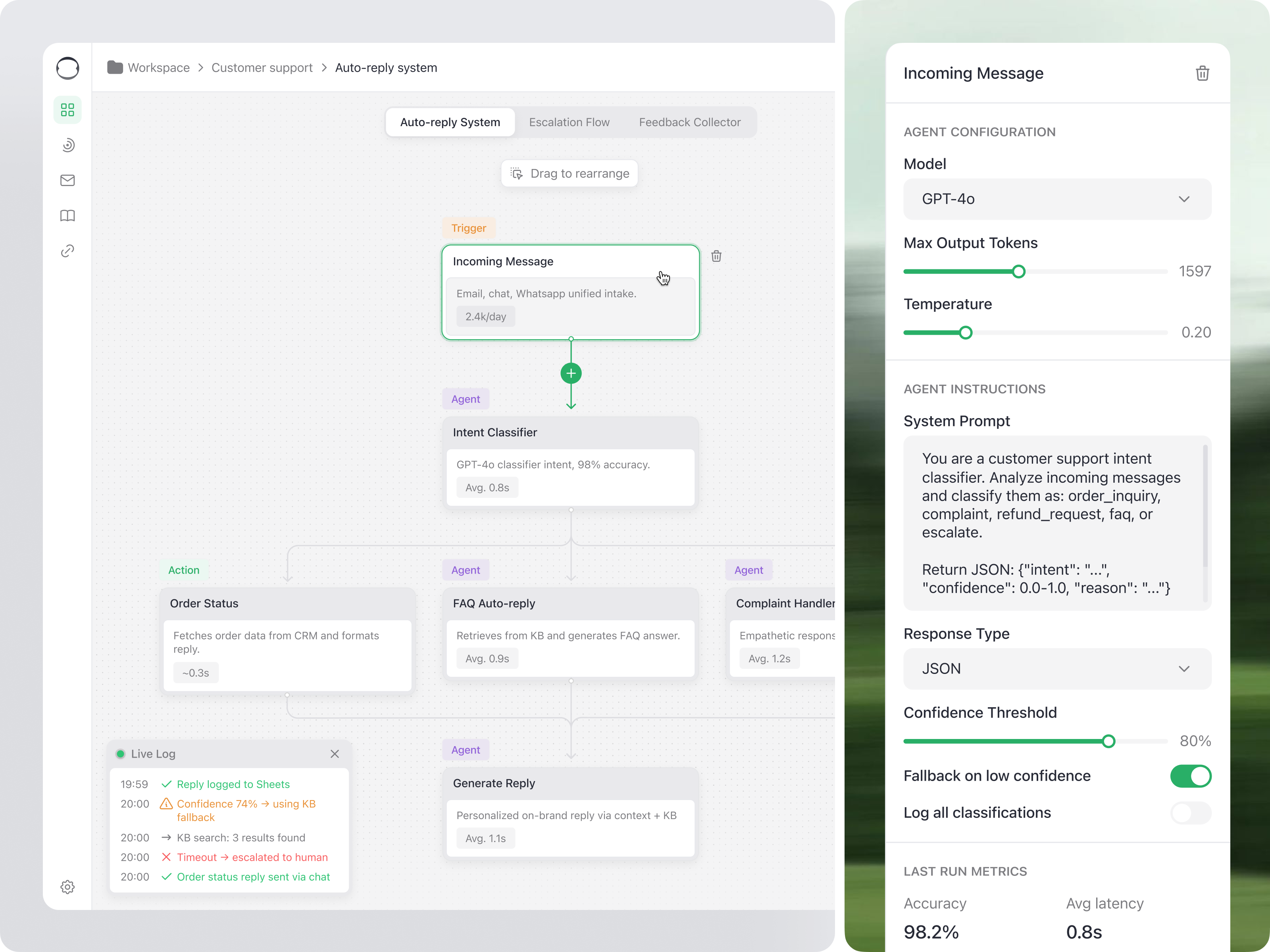The height and width of the screenshot is (952, 1270).
Task: Click the green Live Log status dot
Action: tap(121, 754)
